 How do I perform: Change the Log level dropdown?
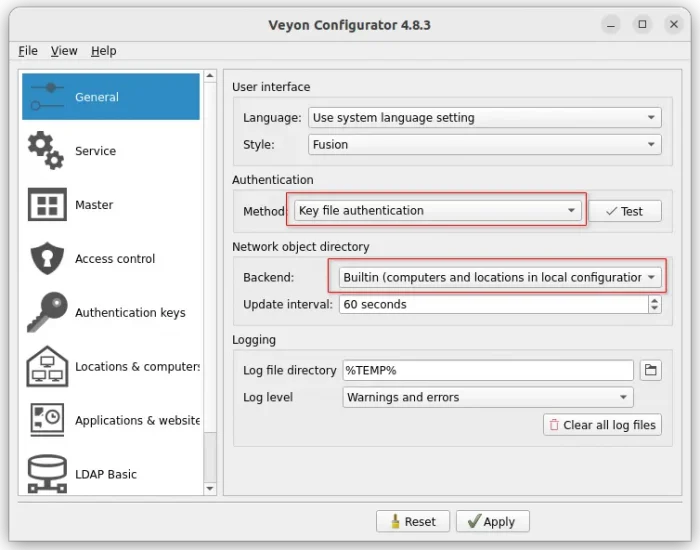[x=487, y=397]
